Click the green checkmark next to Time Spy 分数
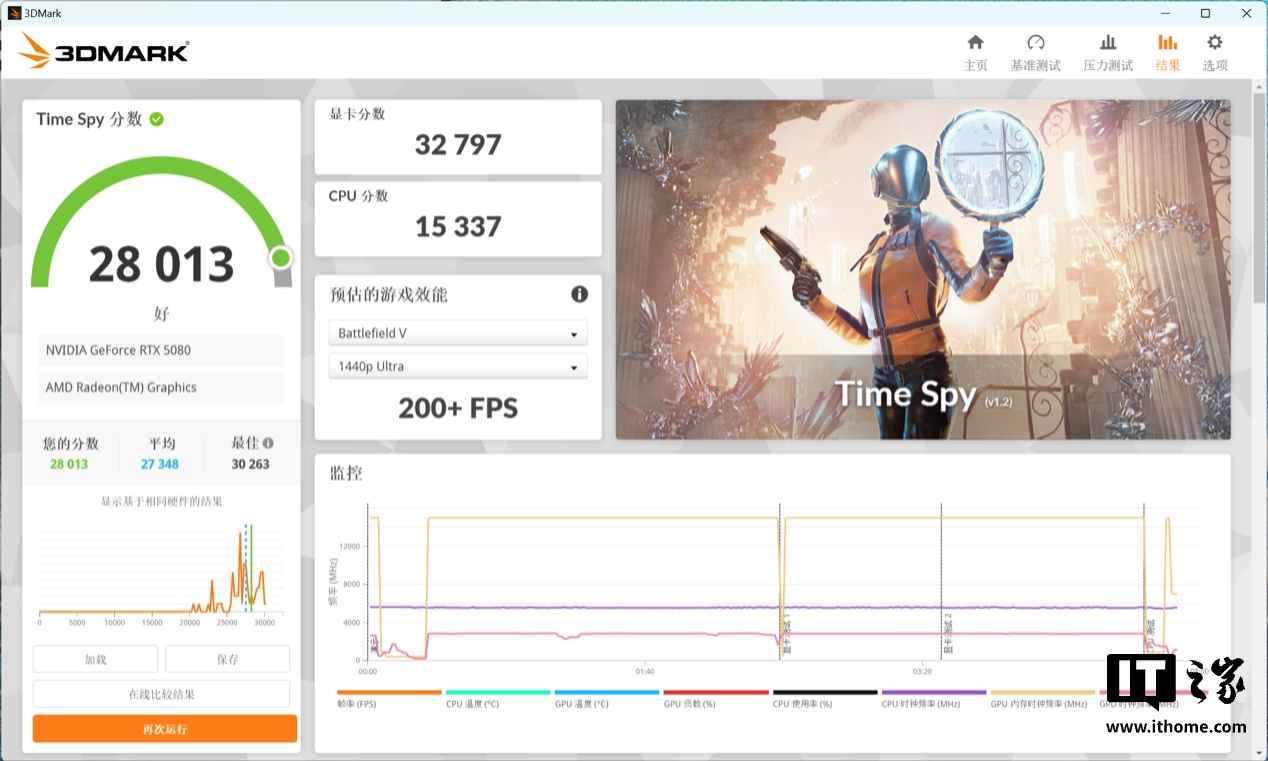Viewport: 1268px width, 761px height. click(157, 119)
